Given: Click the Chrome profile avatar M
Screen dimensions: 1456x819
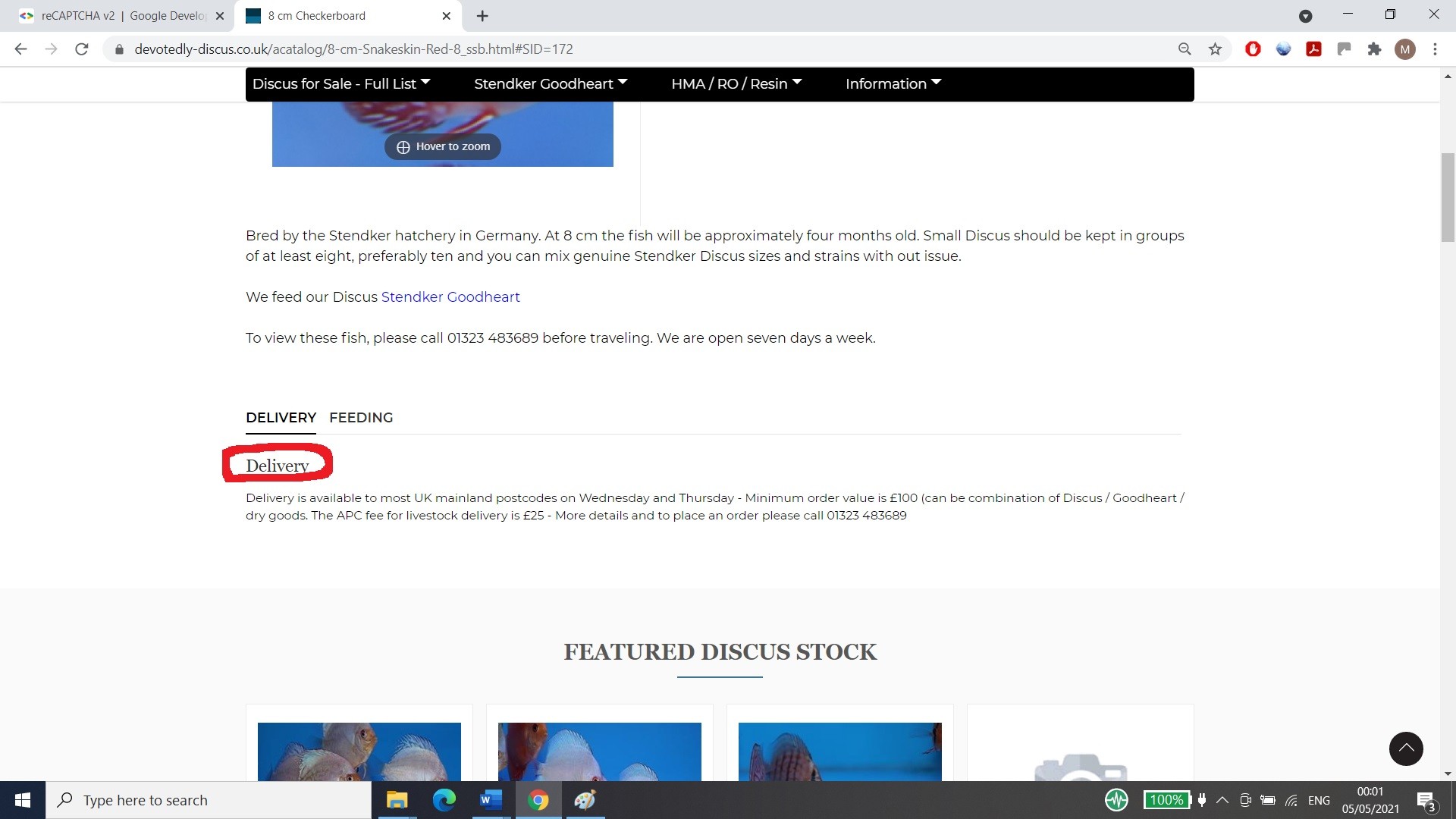Looking at the screenshot, I should tap(1404, 49).
